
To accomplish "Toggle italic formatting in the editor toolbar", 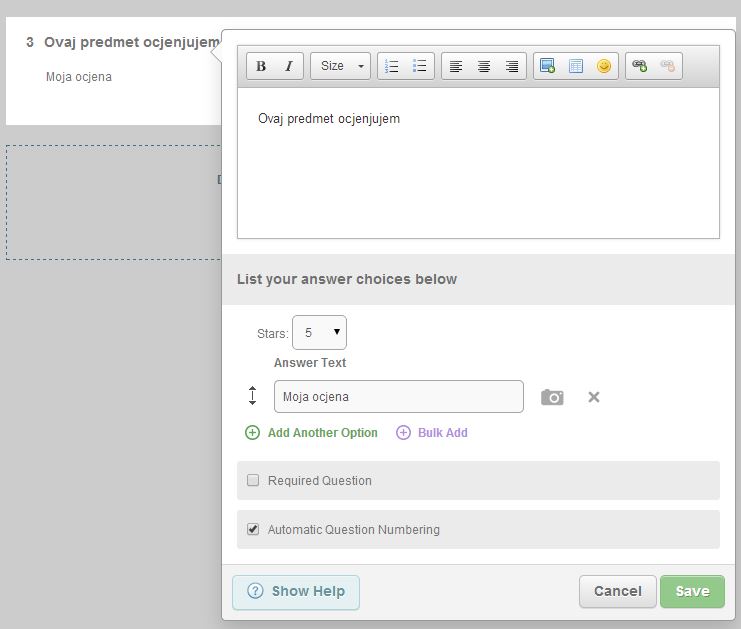I will tap(288, 66).
